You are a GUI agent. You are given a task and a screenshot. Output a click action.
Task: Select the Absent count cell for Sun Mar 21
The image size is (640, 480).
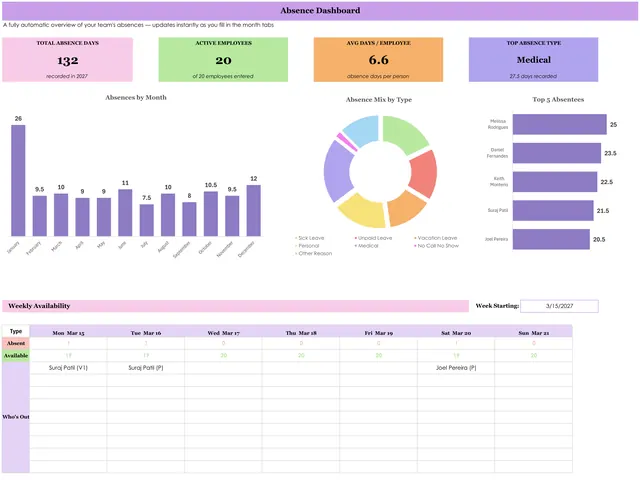(533, 343)
